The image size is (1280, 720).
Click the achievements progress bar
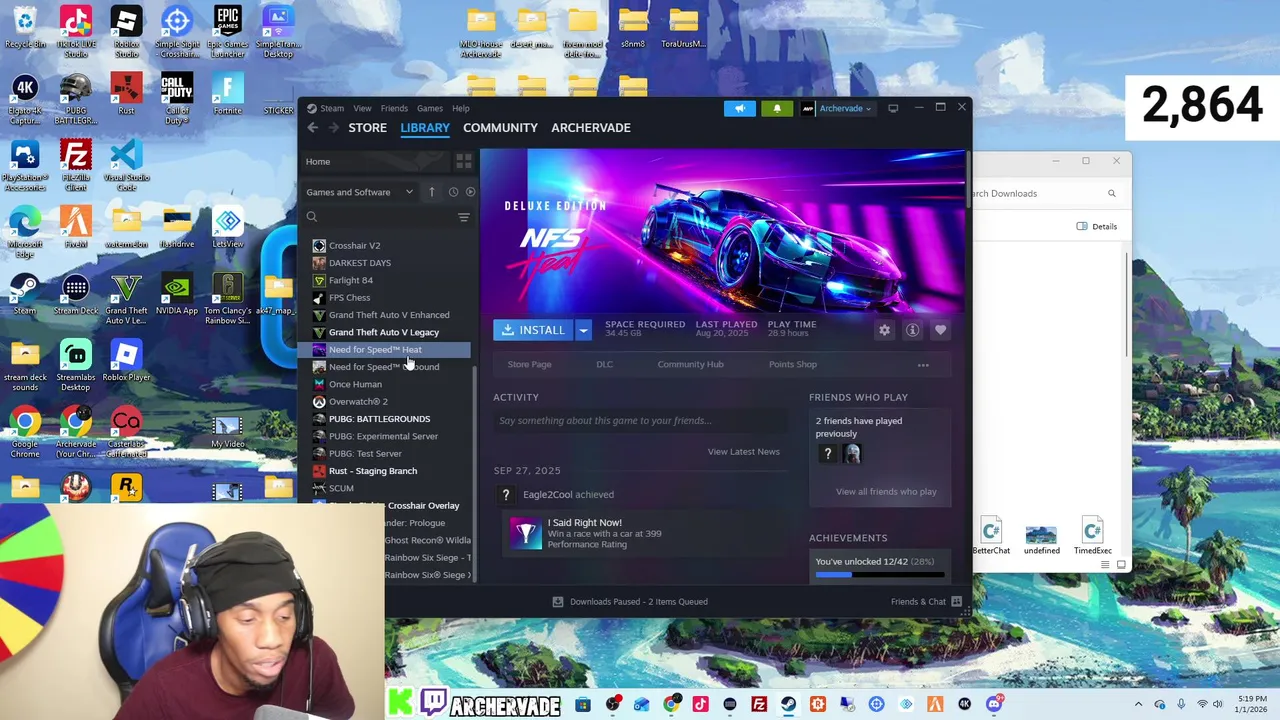coord(880,575)
